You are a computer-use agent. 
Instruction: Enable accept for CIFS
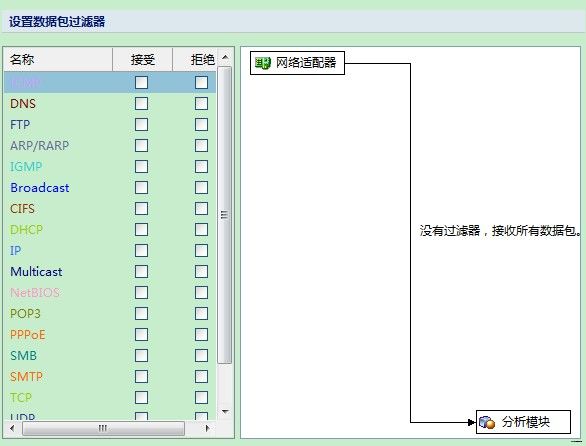tap(141, 208)
